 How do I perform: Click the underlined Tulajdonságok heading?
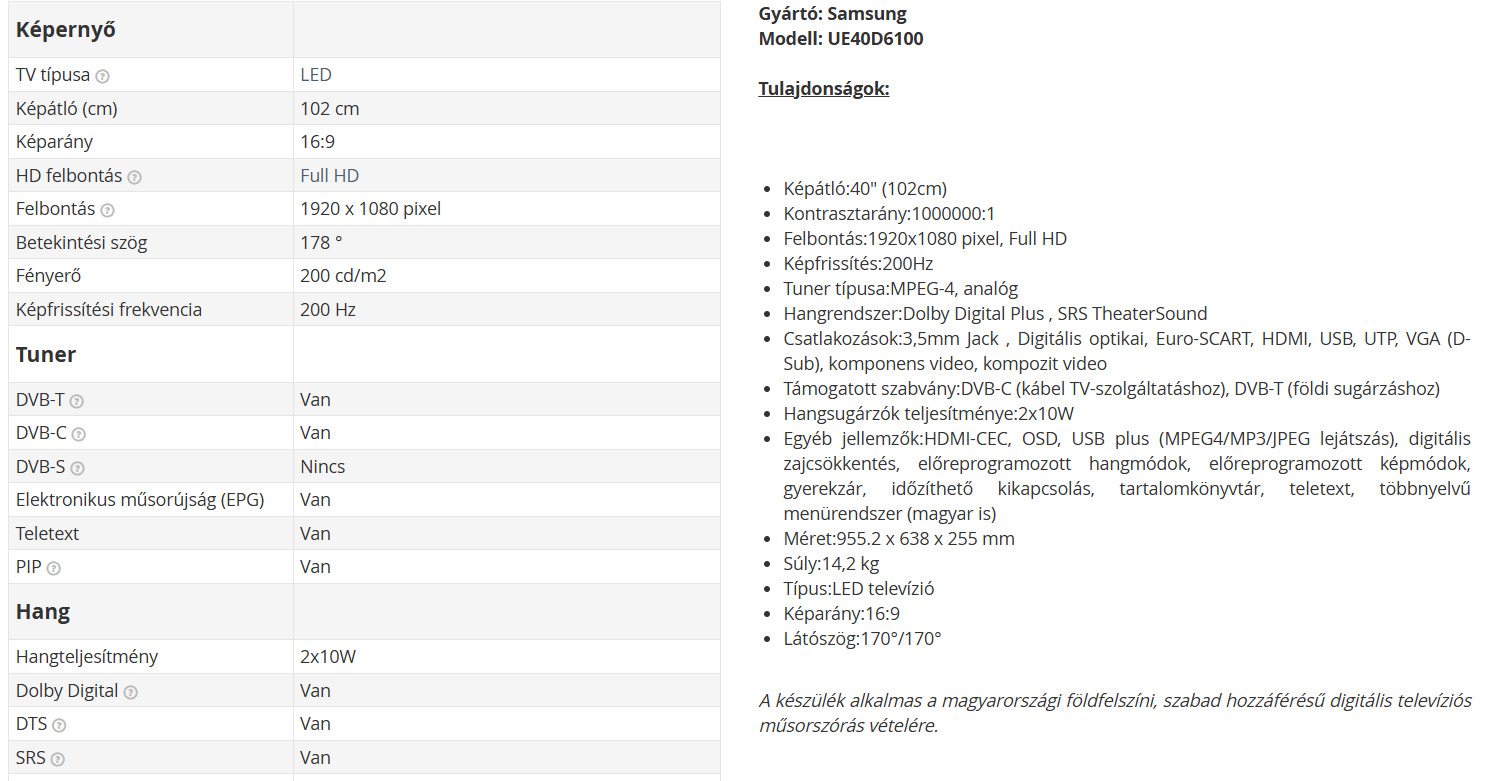click(x=824, y=89)
